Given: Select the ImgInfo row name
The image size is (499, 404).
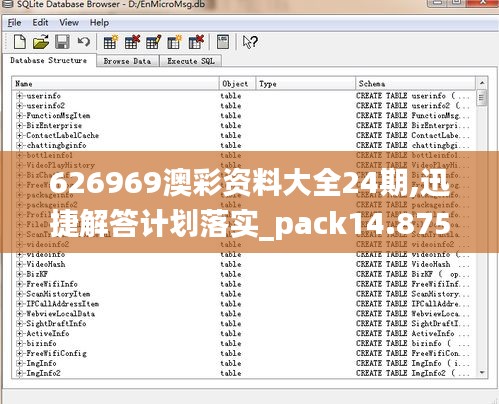Looking at the screenshot, I should [x=41, y=363].
